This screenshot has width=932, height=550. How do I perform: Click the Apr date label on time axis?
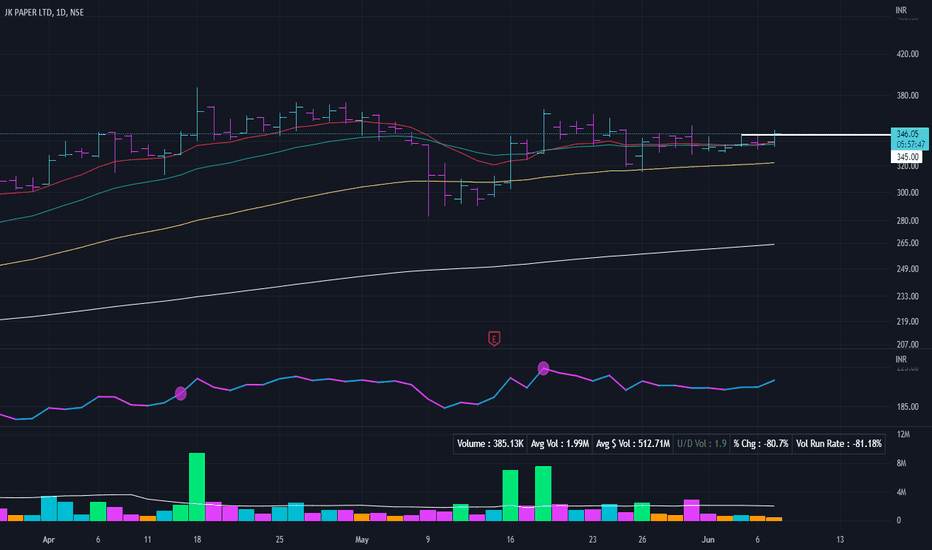pos(49,540)
